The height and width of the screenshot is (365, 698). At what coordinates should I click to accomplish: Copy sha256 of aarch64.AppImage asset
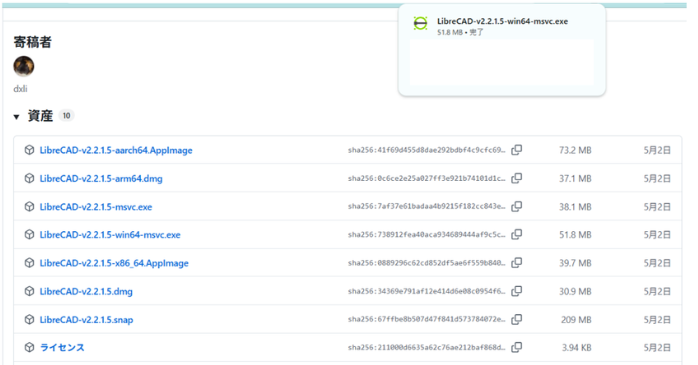coord(516,150)
